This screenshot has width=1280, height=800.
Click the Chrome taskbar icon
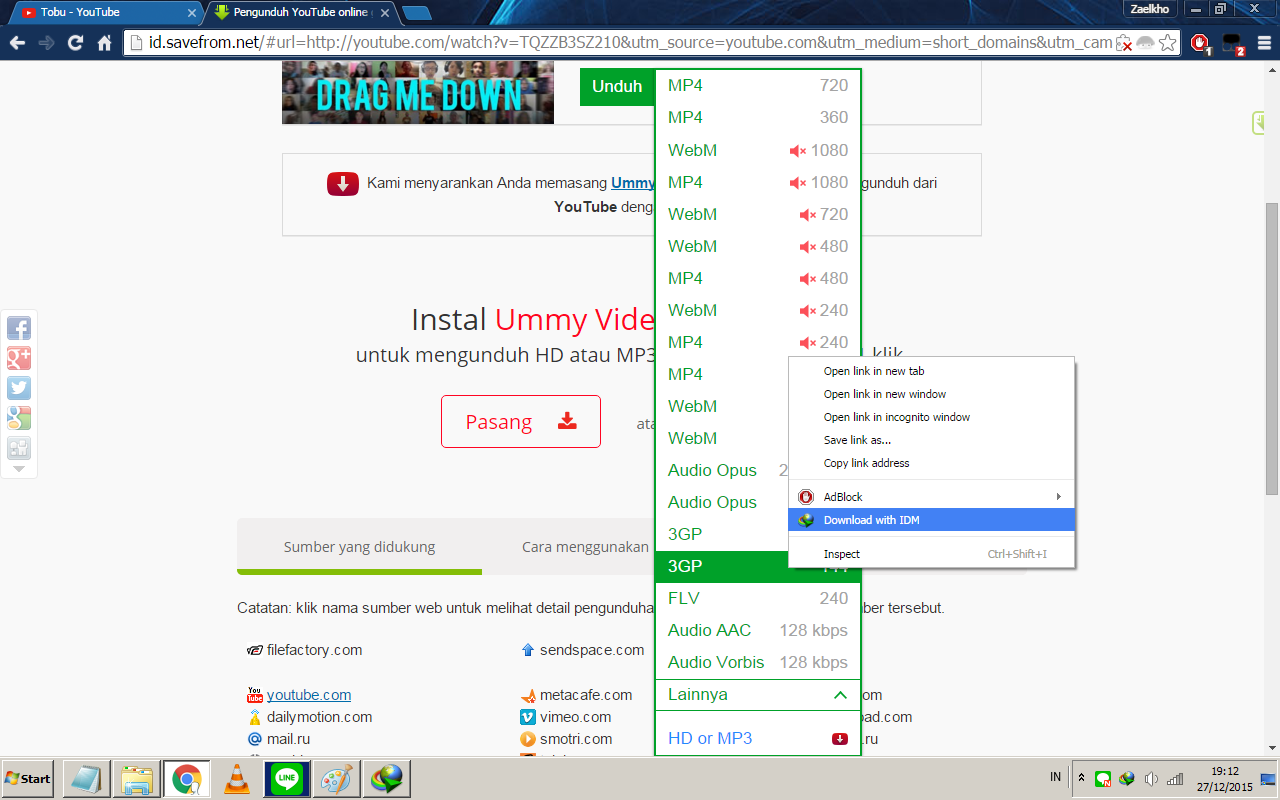point(187,778)
